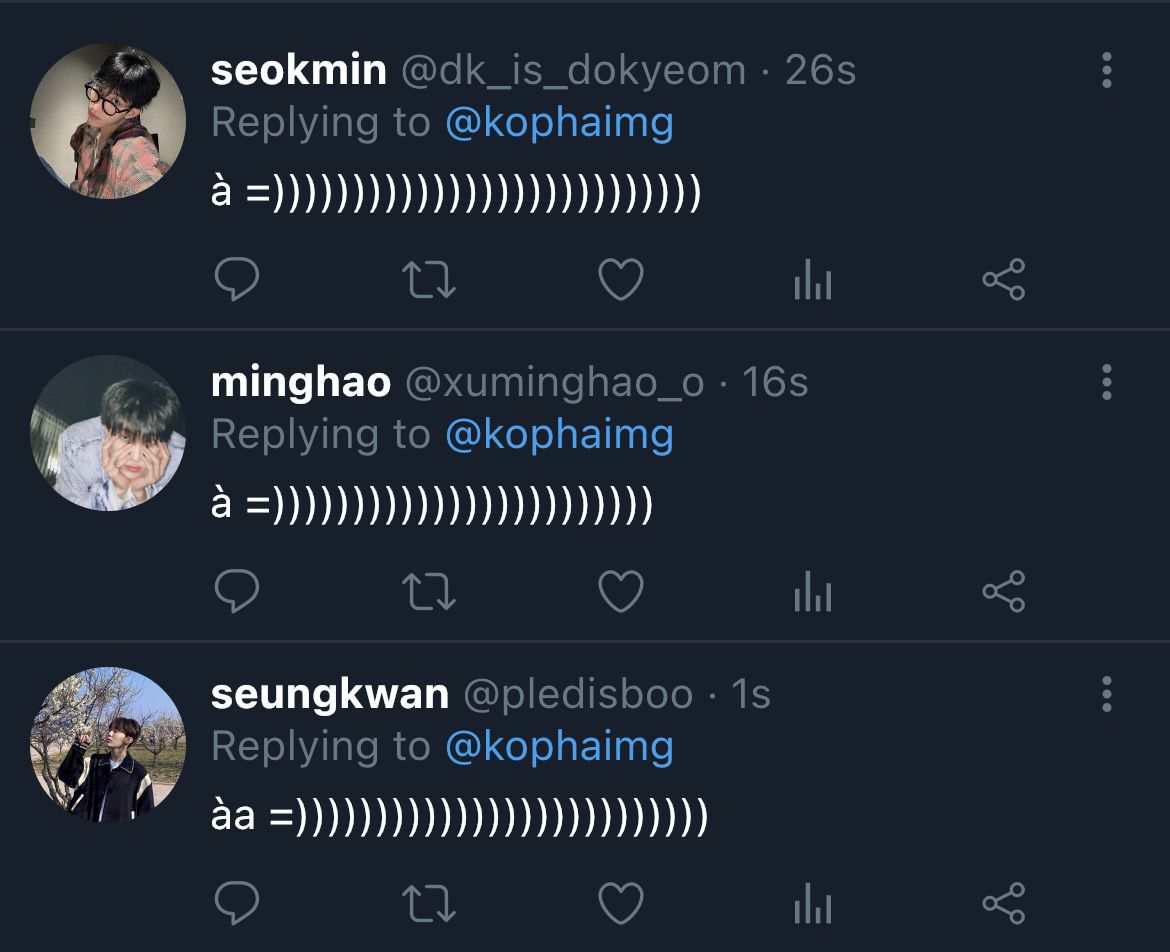Open minghao's profile avatar
The height and width of the screenshot is (952, 1170).
[107, 433]
